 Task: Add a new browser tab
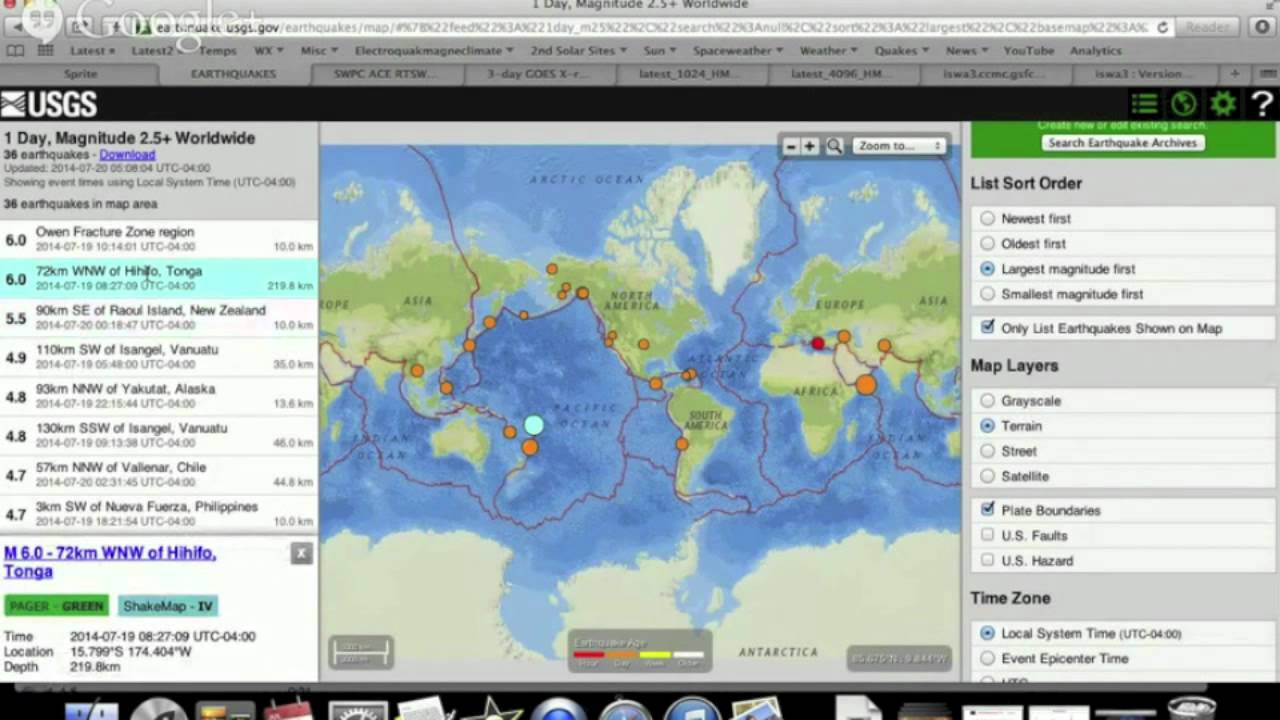point(1235,74)
